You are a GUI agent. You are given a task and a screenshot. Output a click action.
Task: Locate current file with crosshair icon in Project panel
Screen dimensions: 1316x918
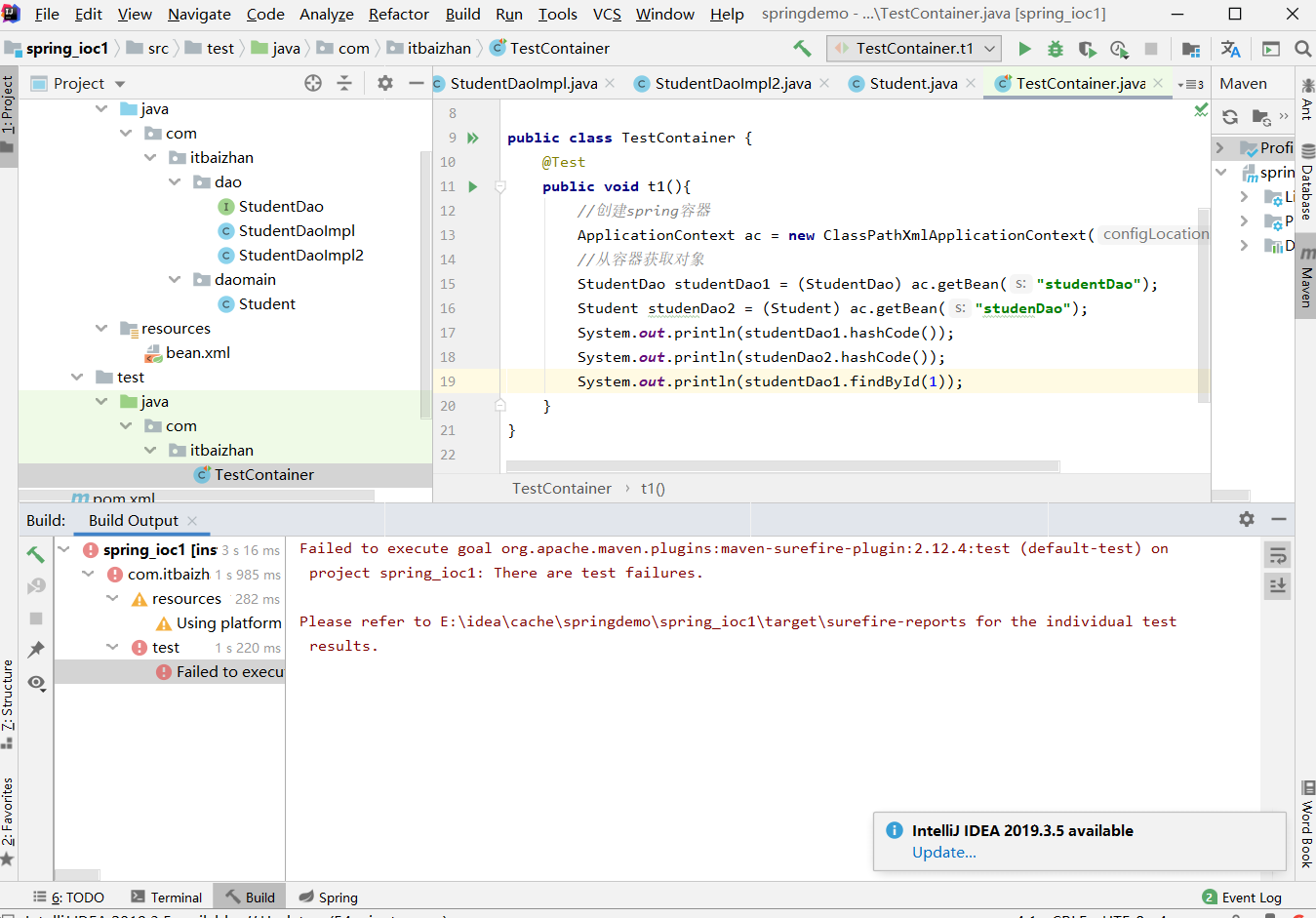click(313, 83)
